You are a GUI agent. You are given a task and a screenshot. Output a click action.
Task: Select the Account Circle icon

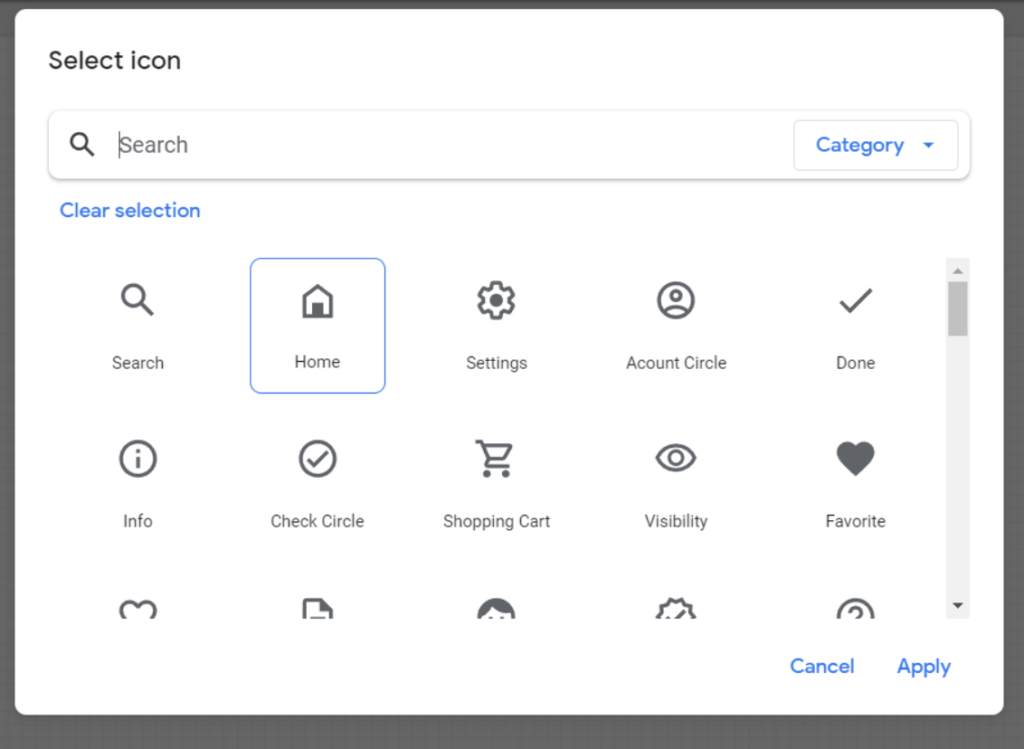pos(676,325)
